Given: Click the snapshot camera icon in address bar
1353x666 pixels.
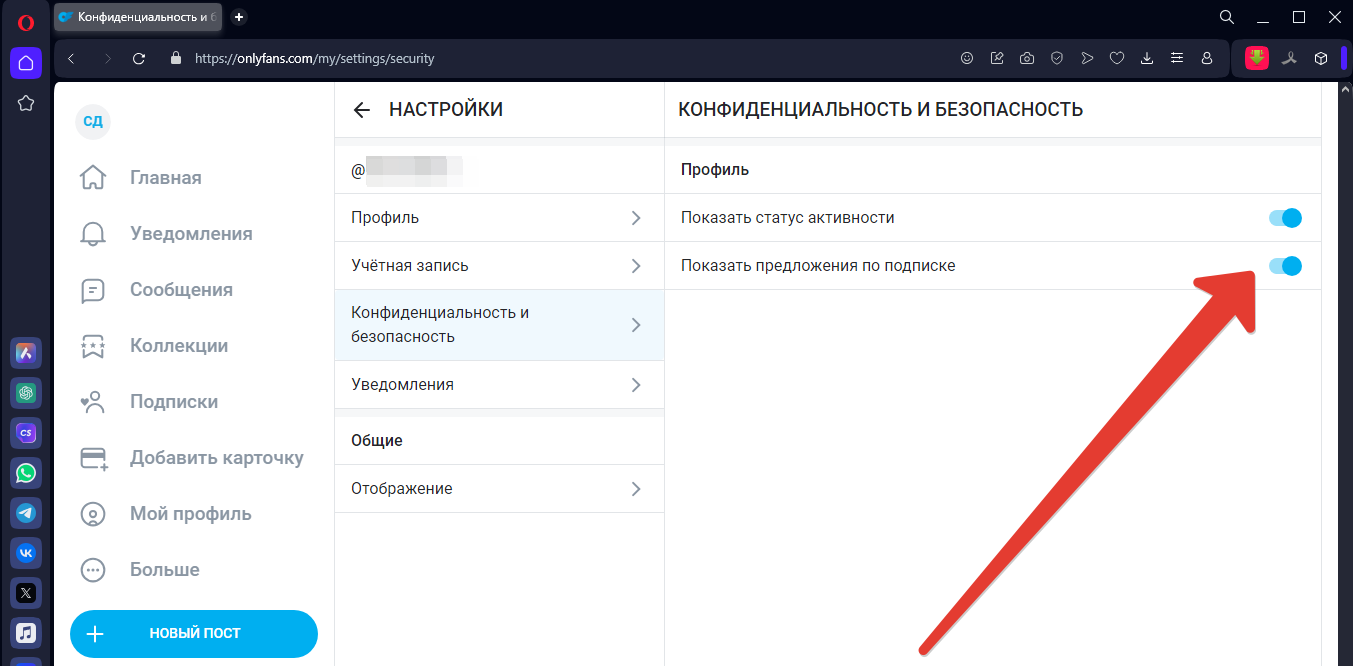Looking at the screenshot, I should click(x=1027, y=59).
